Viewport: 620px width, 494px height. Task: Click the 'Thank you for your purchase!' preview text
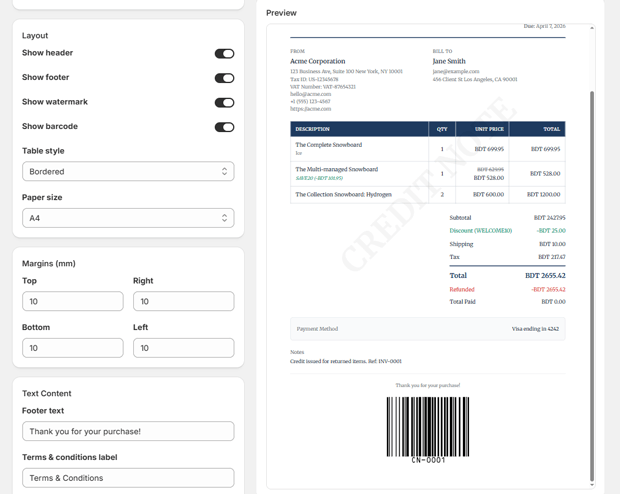[x=428, y=385]
